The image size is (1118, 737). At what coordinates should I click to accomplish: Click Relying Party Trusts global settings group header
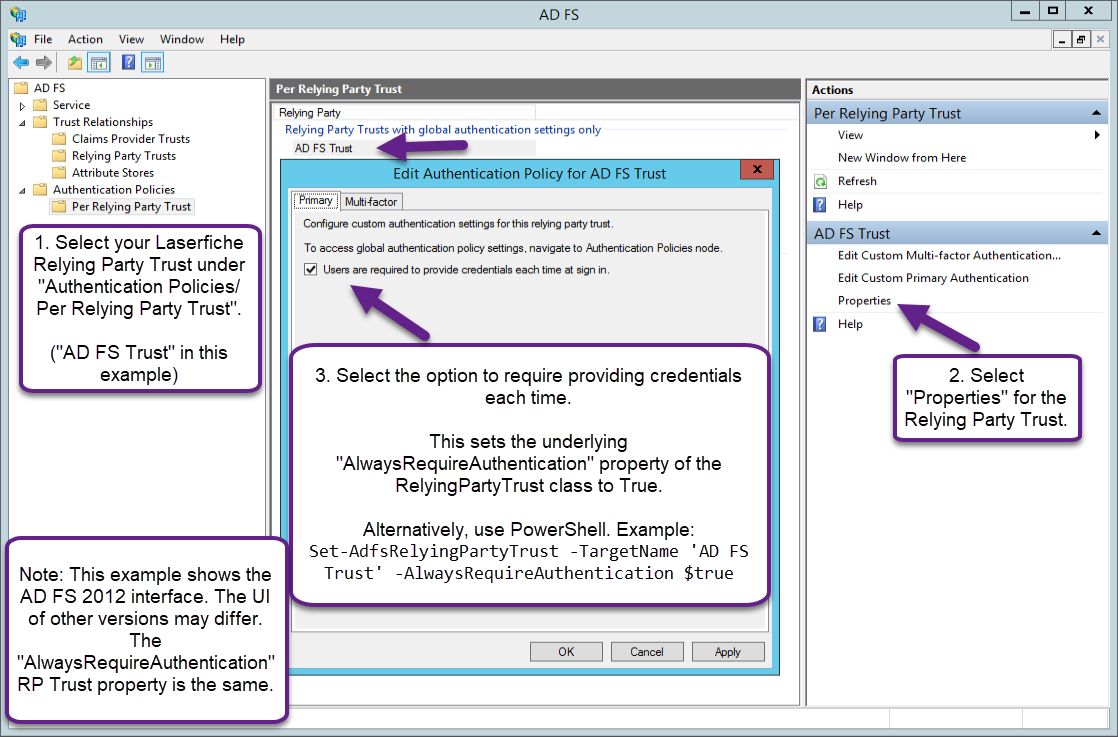tap(443, 130)
